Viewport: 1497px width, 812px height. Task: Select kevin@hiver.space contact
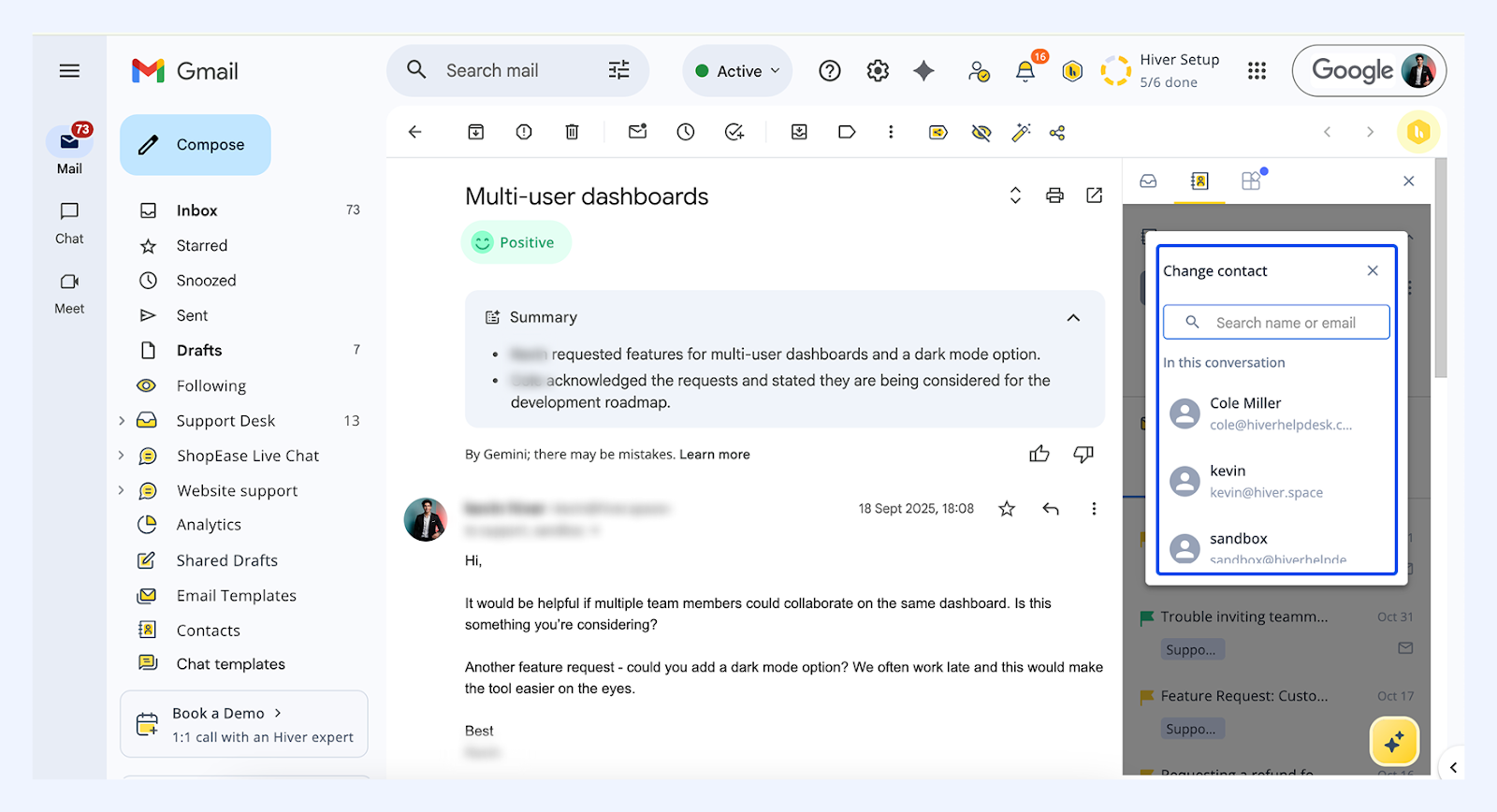pyautogui.click(x=1276, y=481)
